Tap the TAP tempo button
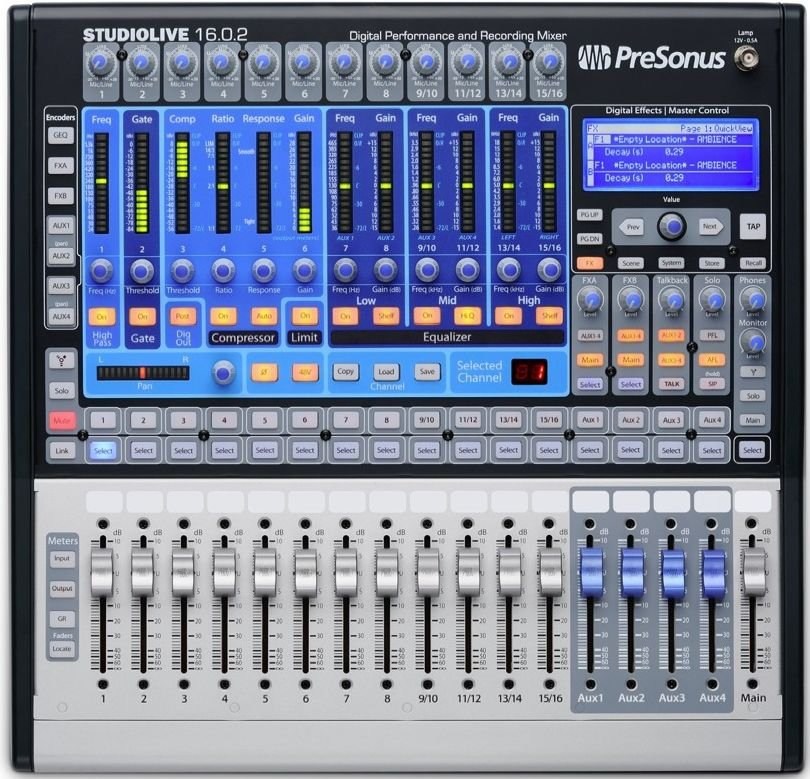This screenshot has height=779, width=810. point(753,226)
